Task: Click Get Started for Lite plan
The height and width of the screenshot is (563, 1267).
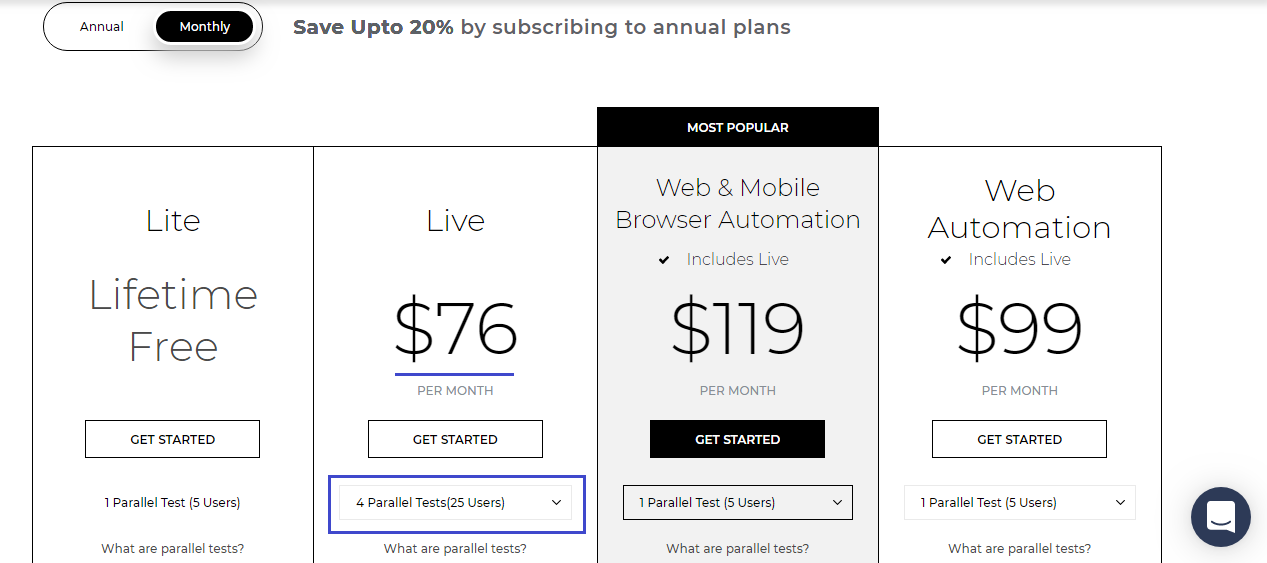Action: (172, 439)
